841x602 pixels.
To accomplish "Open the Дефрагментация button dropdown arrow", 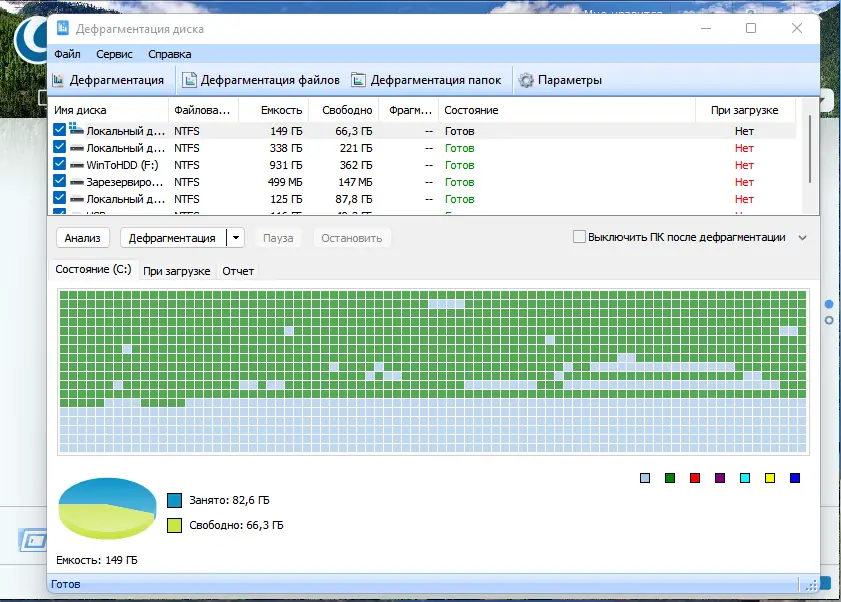I will click(235, 238).
